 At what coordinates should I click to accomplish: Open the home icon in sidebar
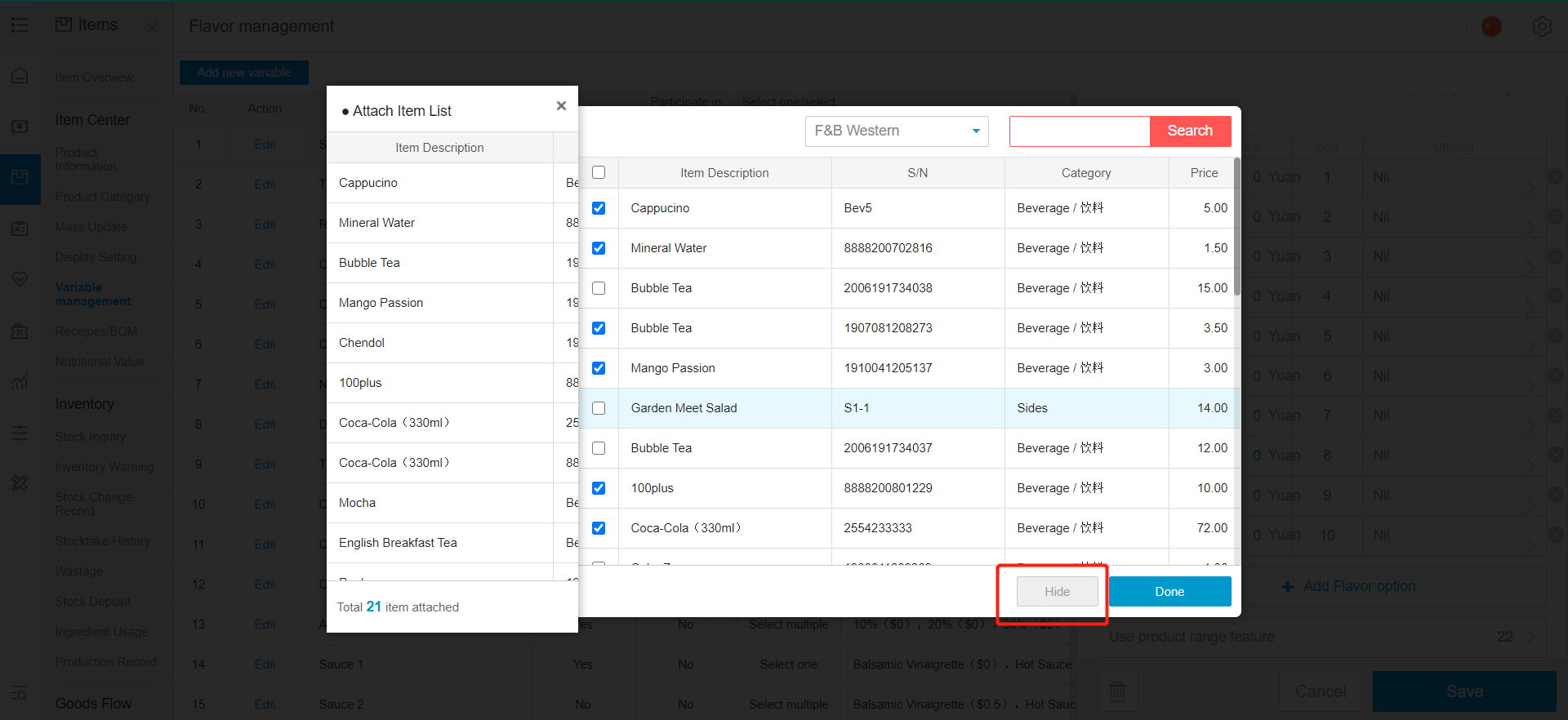[x=20, y=76]
